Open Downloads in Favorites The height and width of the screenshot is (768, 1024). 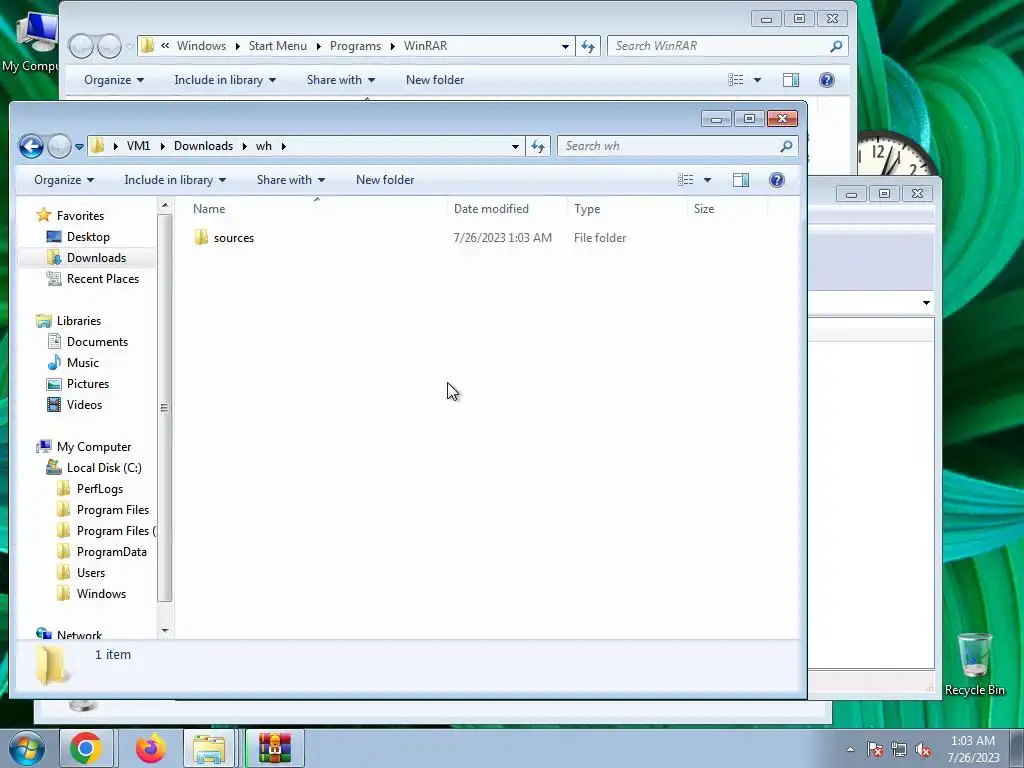pyautogui.click(x=96, y=258)
